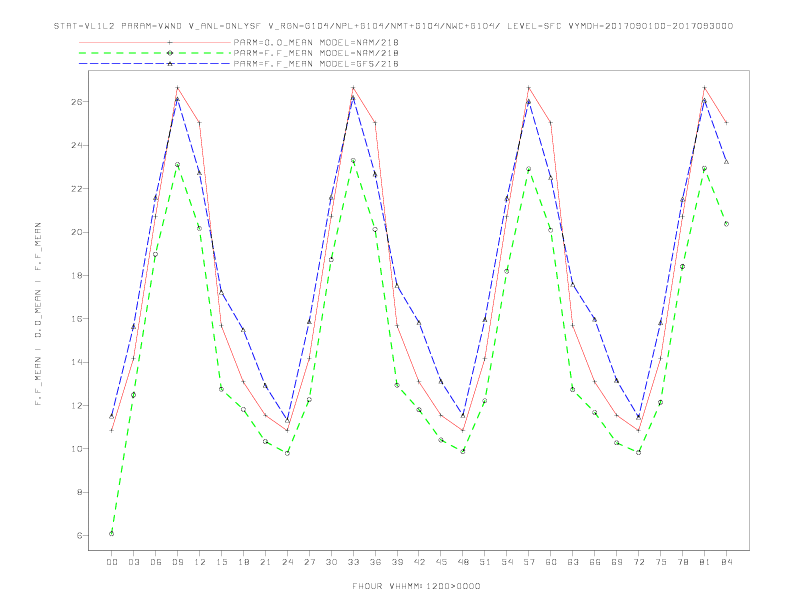This screenshot has height=612, width=792.
Task: Click the green dashed legend line sample
Action: 155,53
